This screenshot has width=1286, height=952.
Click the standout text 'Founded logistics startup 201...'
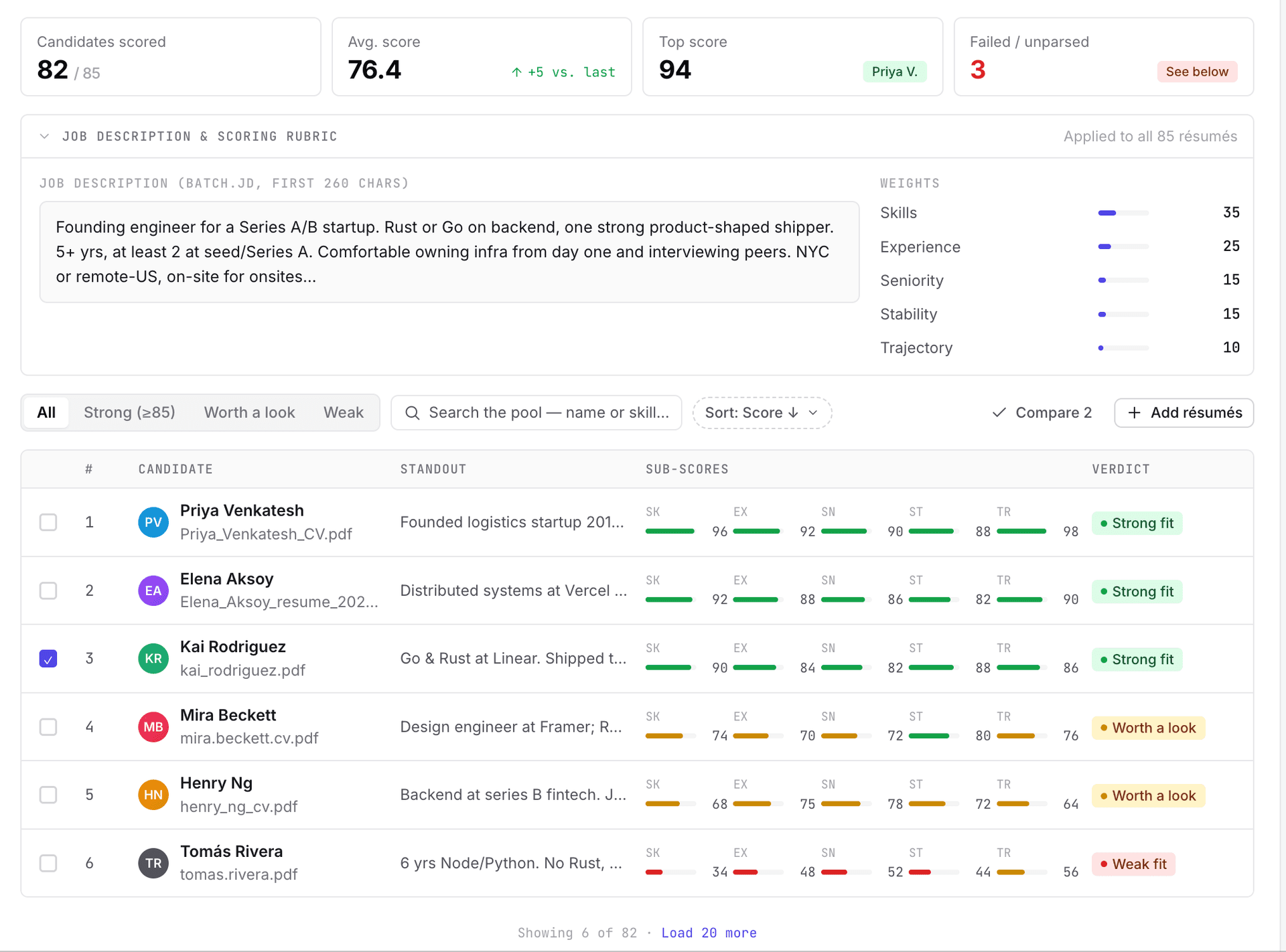pos(512,522)
